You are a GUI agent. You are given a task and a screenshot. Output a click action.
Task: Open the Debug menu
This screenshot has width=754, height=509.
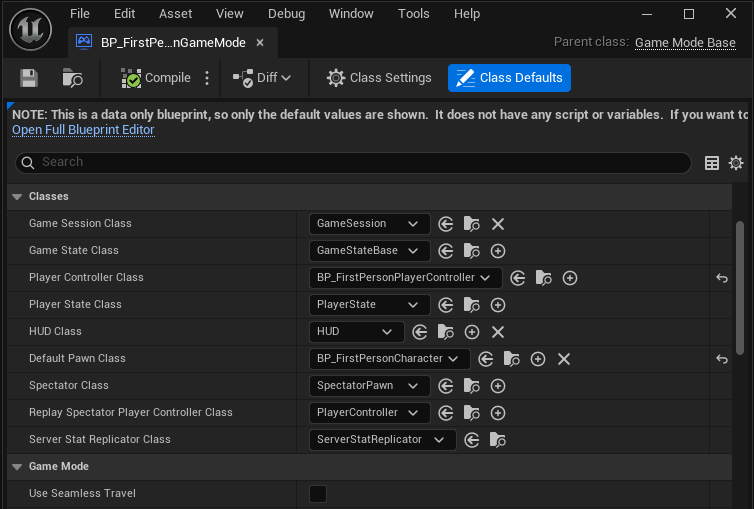point(286,14)
